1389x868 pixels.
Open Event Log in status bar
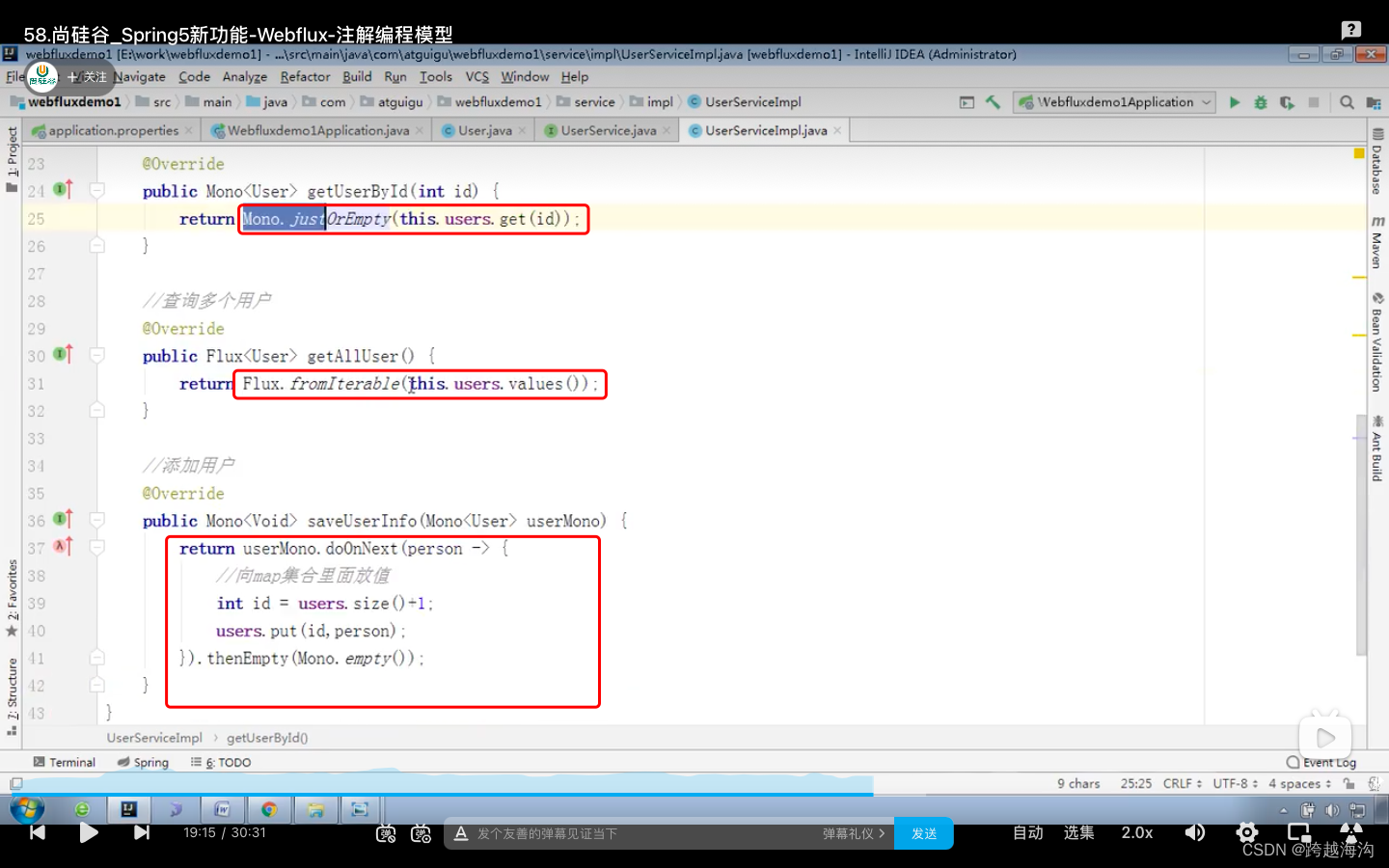point(1321,762)
